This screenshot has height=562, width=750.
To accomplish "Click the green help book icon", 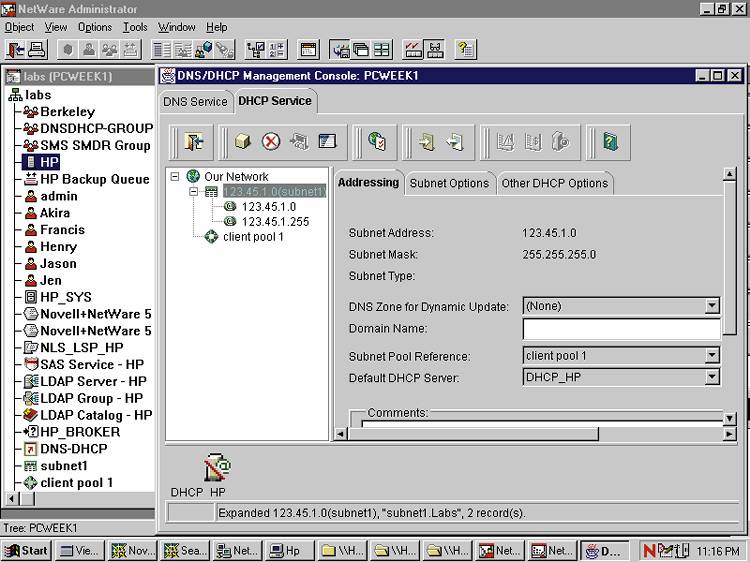I will (610, 142).
